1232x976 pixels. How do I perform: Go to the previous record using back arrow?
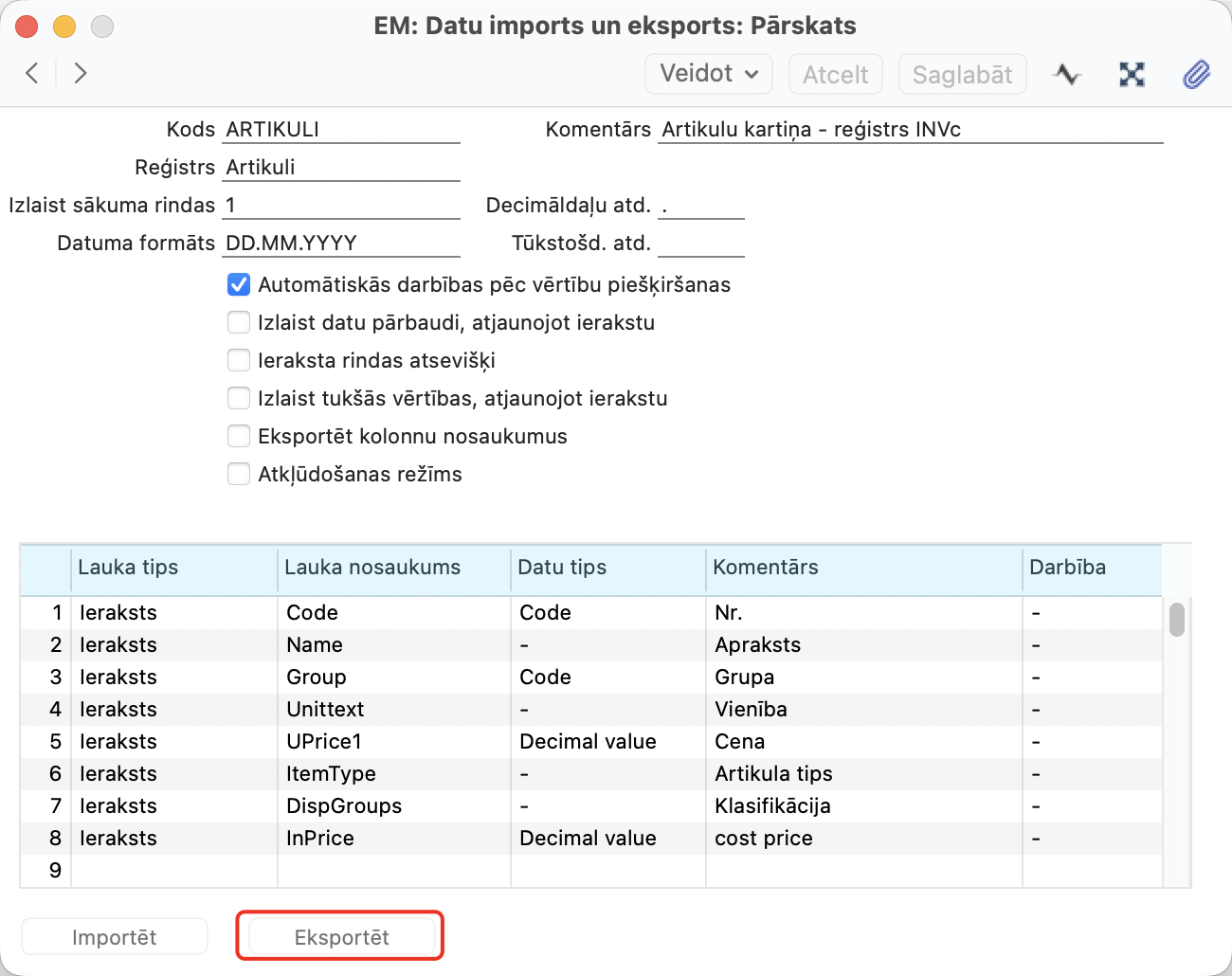32,73
